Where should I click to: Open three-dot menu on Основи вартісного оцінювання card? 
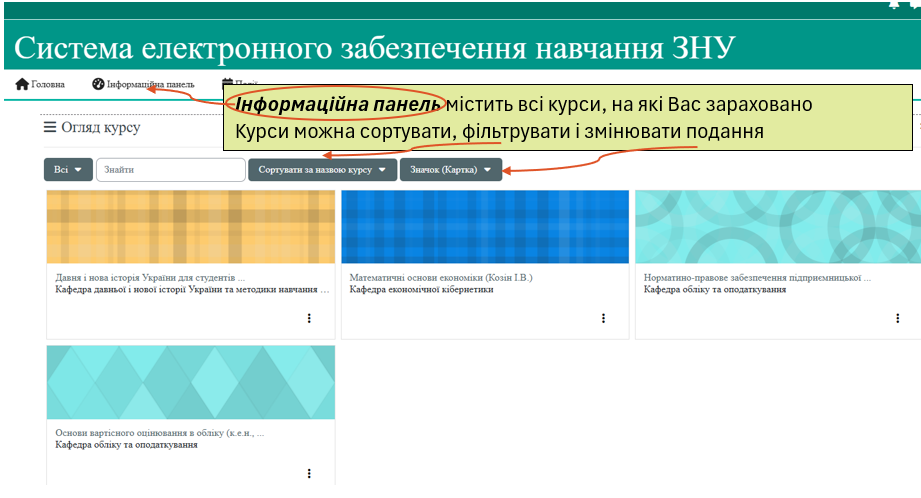309,473
